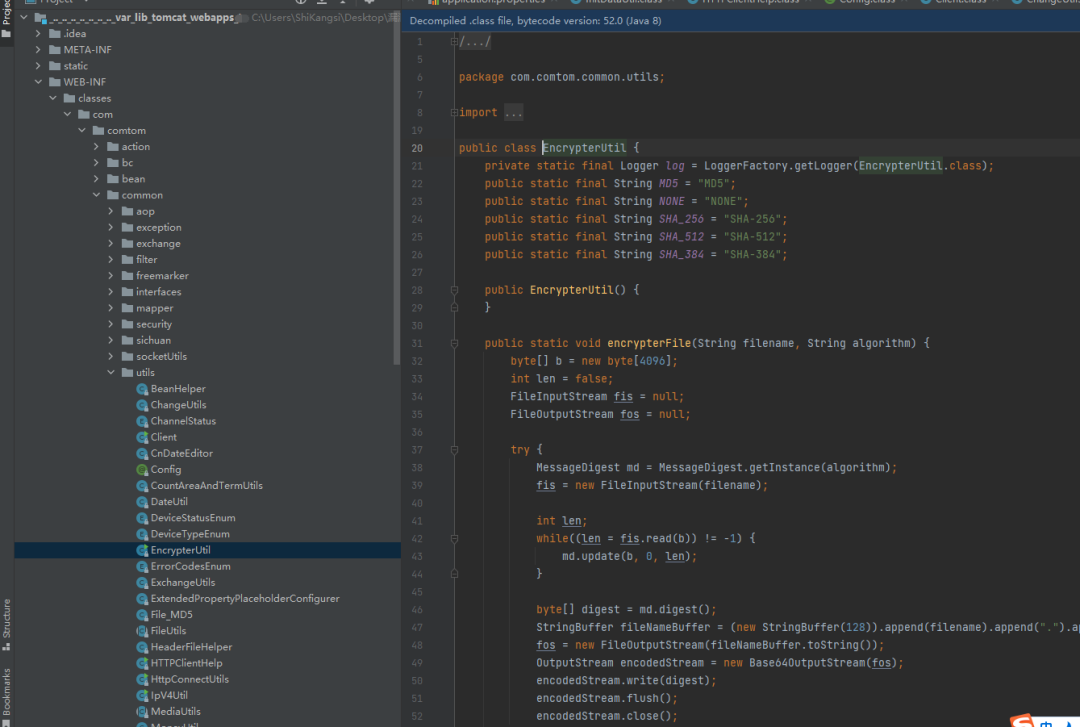Unfold the collapsed comment at line 1
Image resolution: width=1080 pixels, height=727 pixels.
coord(454,42)
